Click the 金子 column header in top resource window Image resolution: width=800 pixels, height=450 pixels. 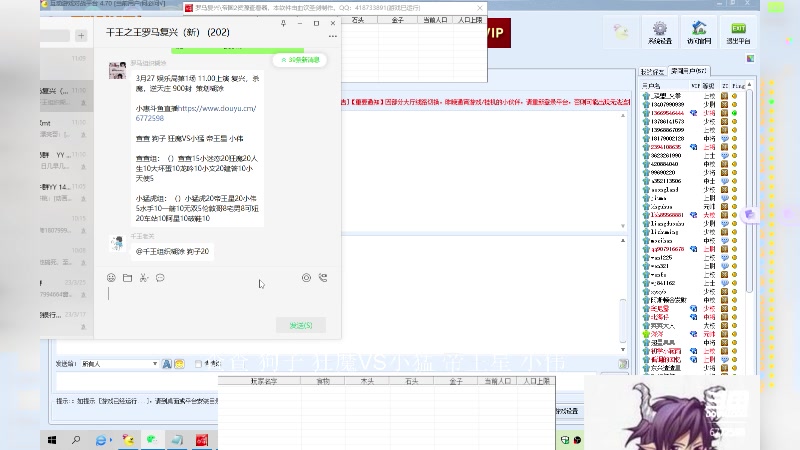tap(397, 20)
